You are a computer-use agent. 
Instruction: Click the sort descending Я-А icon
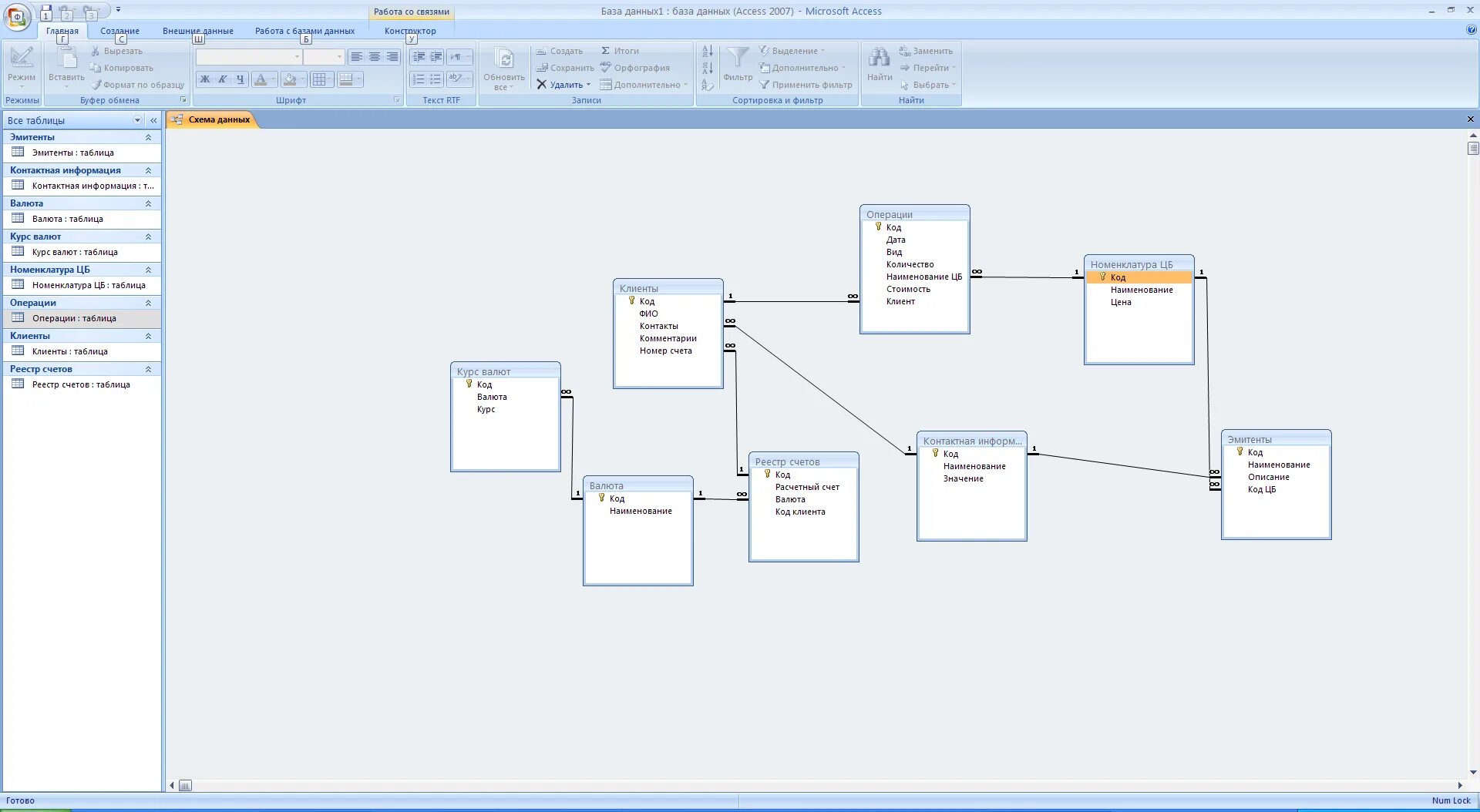[x=708, y=68]
